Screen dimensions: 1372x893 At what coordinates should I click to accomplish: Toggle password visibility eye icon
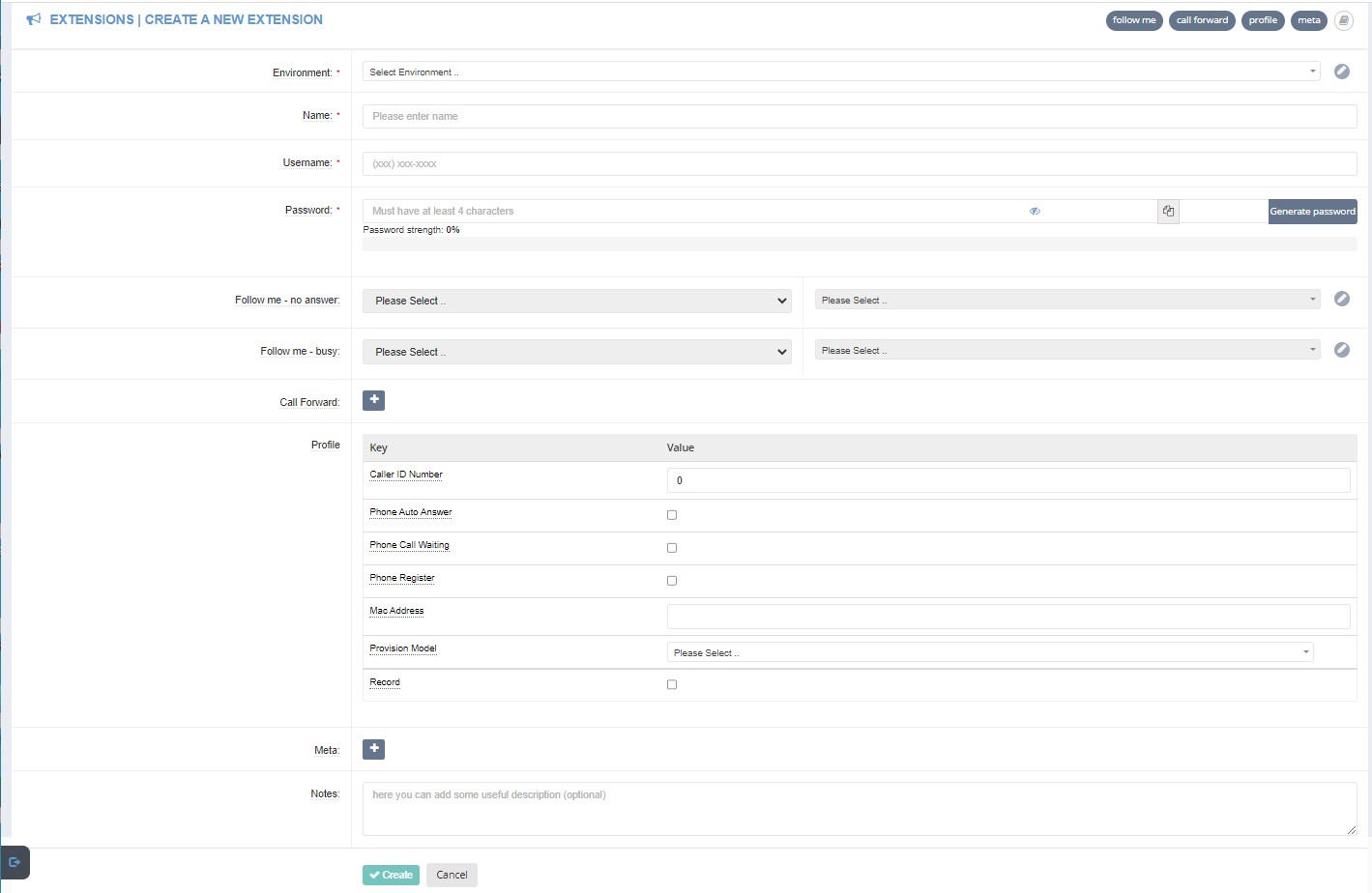coord(1035,211)
